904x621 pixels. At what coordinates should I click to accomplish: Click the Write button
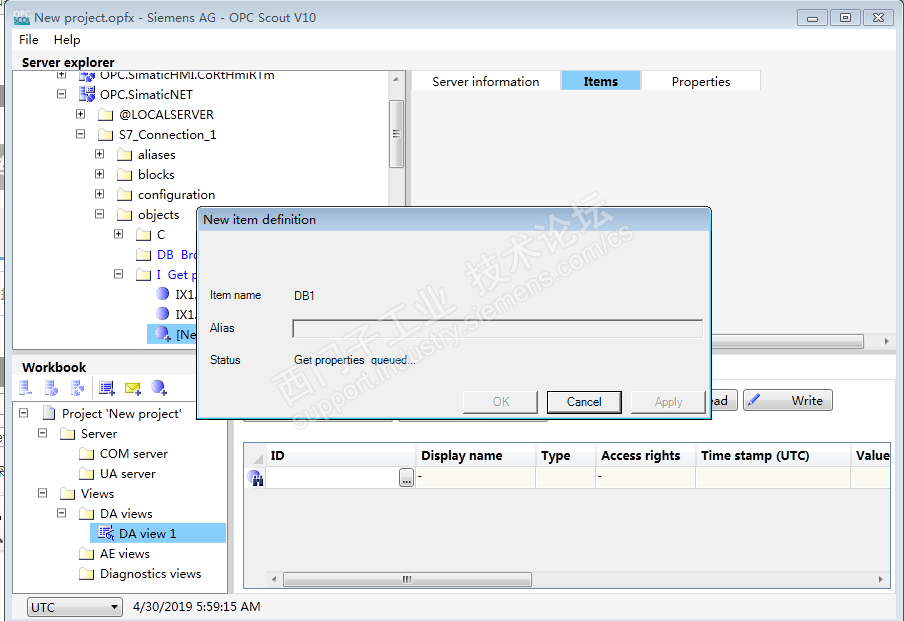coord(788,400)
